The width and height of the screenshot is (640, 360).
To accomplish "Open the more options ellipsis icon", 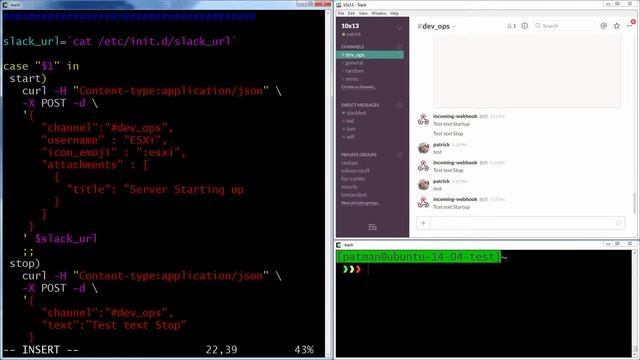I will point(629,26).
